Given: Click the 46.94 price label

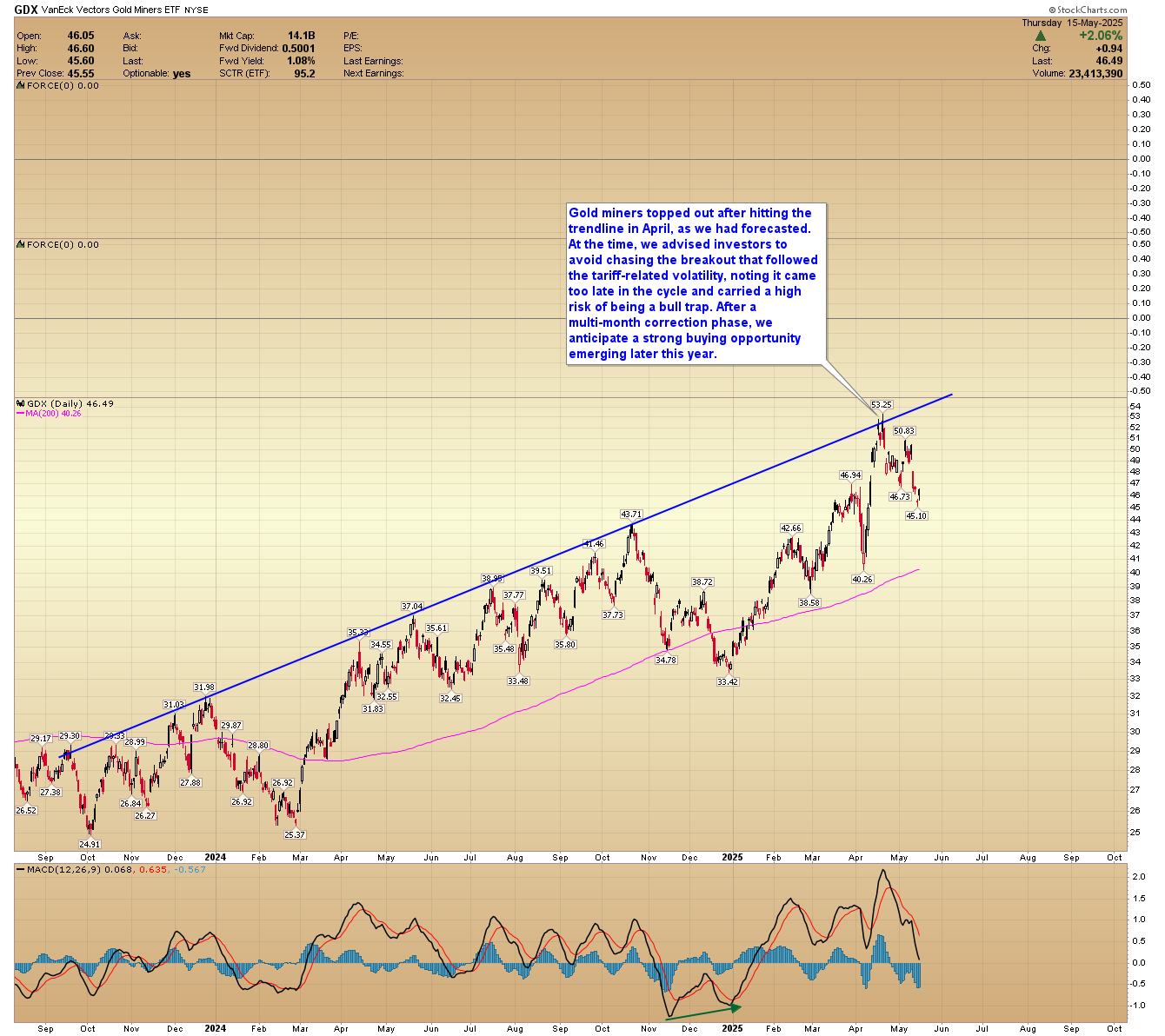Looking at the screenshot, I should coord(850,475).
